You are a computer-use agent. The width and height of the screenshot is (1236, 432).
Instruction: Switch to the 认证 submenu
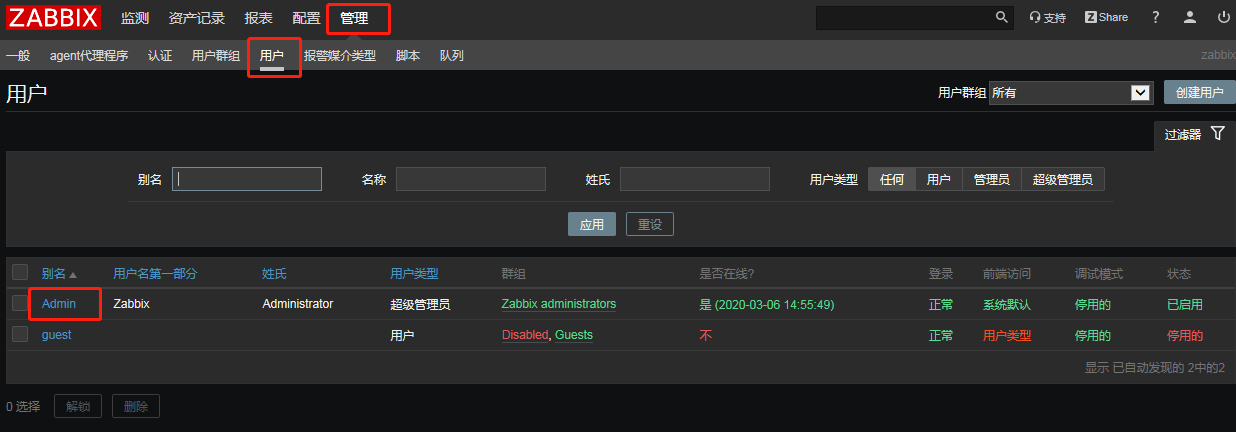coord(160,56)
